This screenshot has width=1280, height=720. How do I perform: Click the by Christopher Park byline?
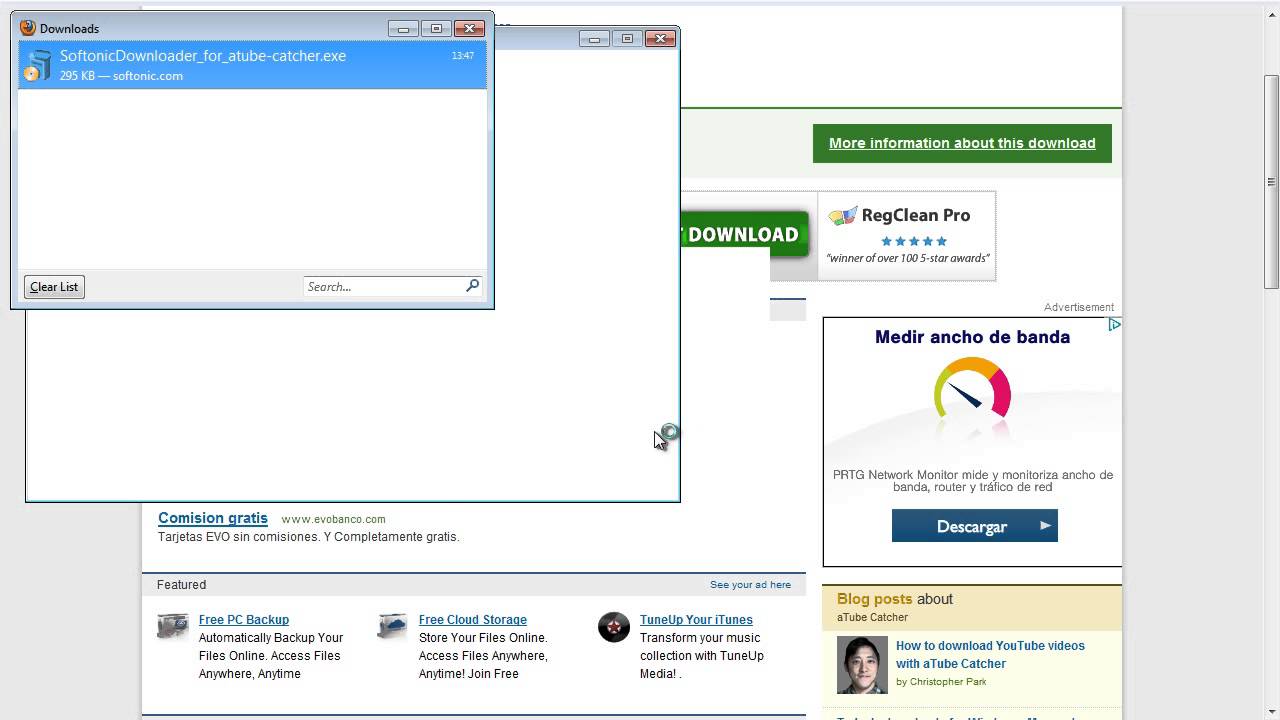tap(941, 682)
